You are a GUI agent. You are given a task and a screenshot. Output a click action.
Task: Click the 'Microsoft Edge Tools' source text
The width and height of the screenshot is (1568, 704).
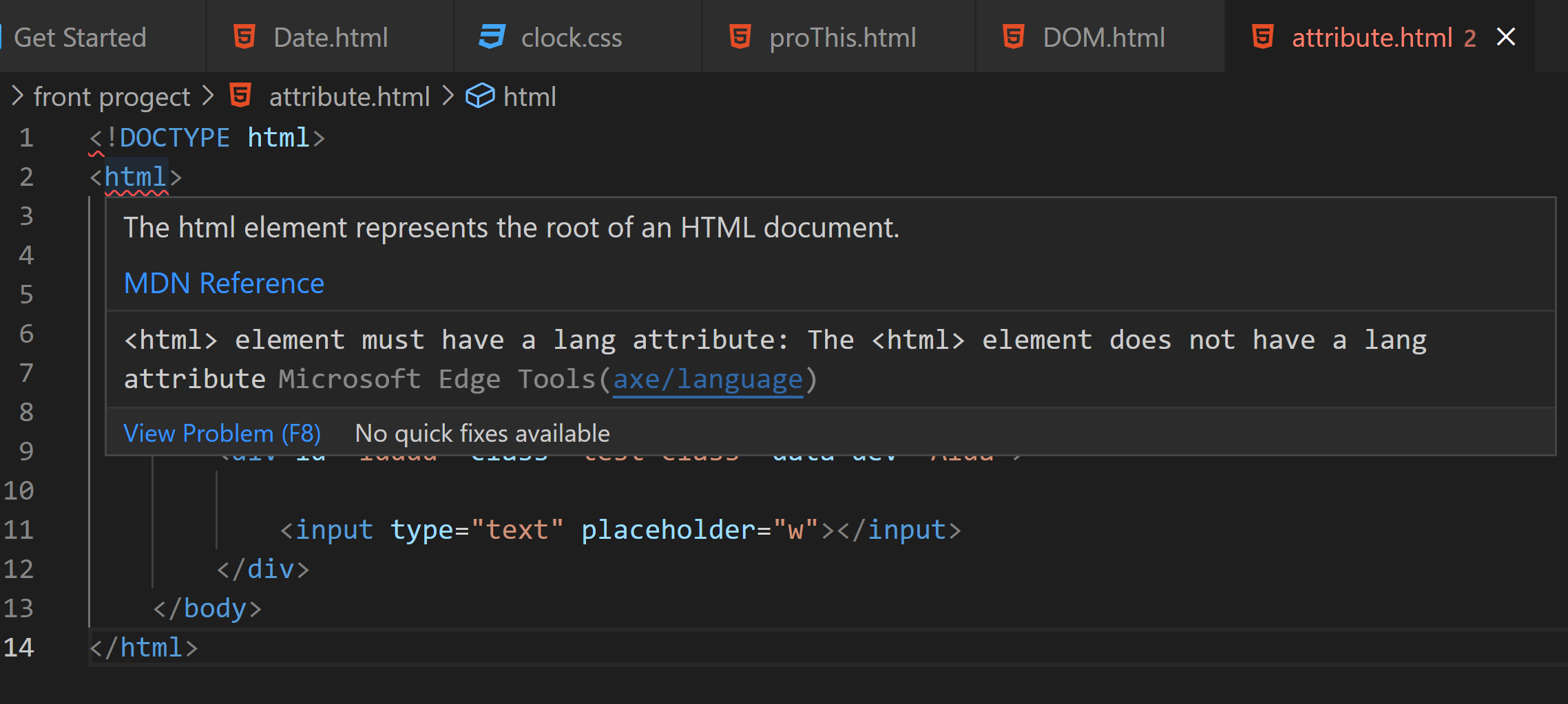click(437, 379)
